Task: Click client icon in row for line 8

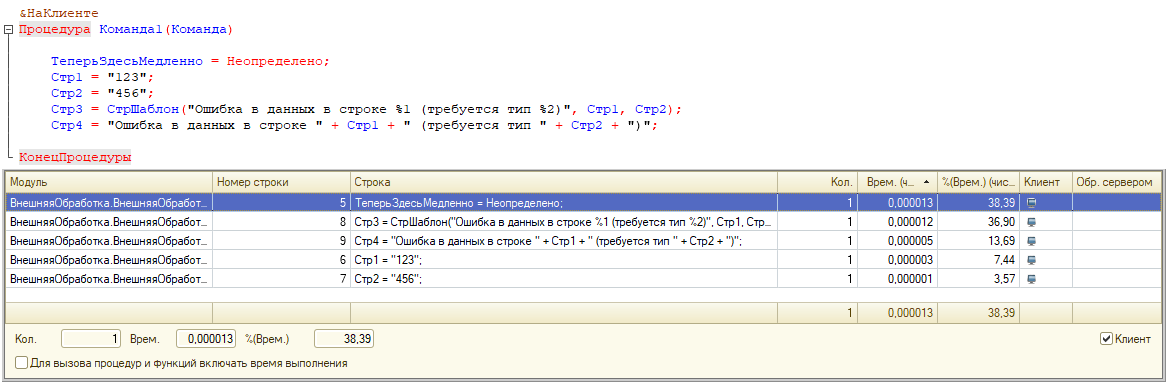Action: pos(1031,221)
